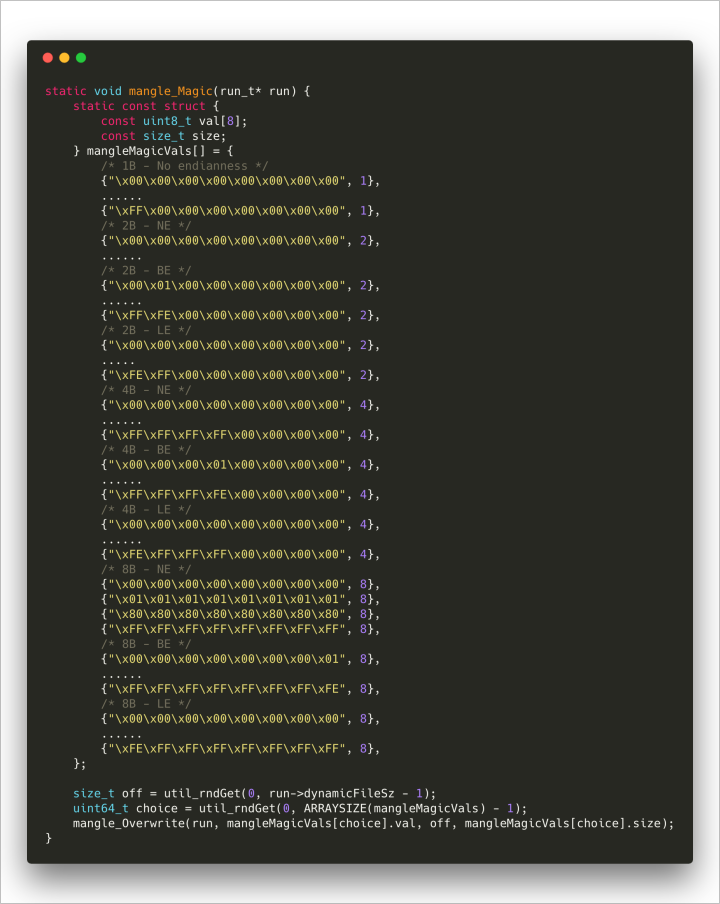Click 'run->dynamicFileSz' in the off assignment

click(331, 794)
